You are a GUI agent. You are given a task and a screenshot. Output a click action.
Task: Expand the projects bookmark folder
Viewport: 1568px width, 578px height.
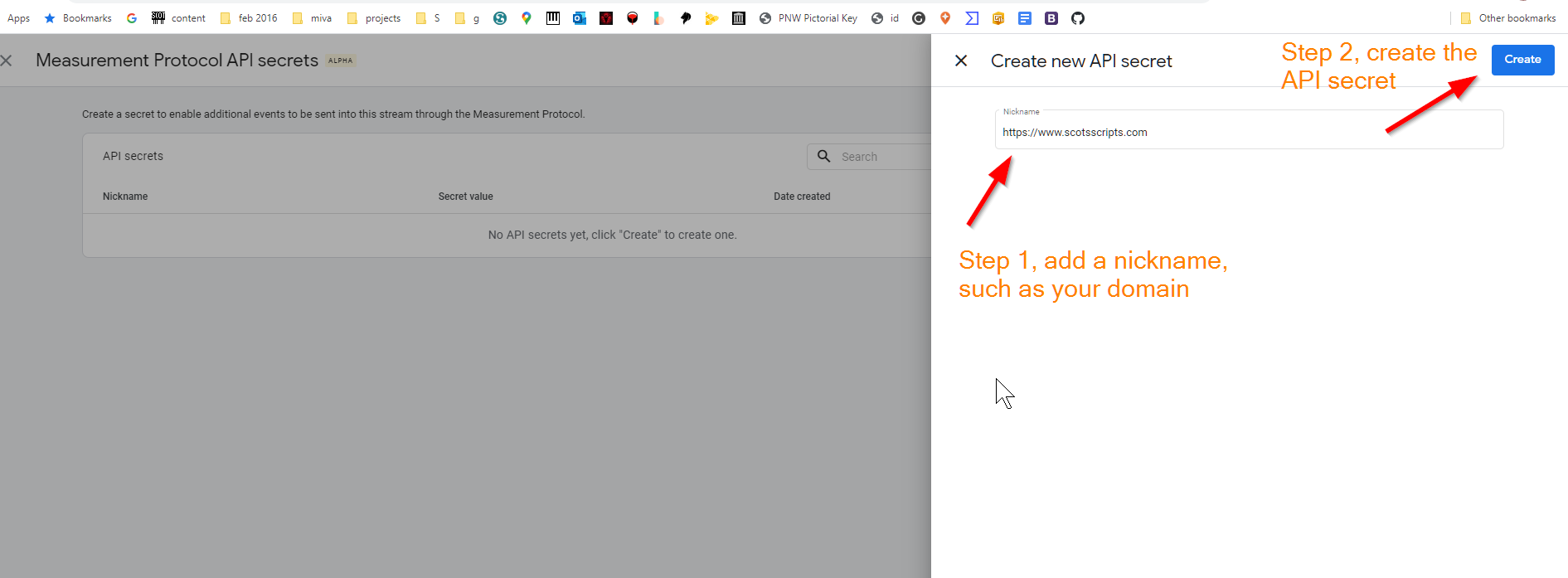click(x=374, y=18)
